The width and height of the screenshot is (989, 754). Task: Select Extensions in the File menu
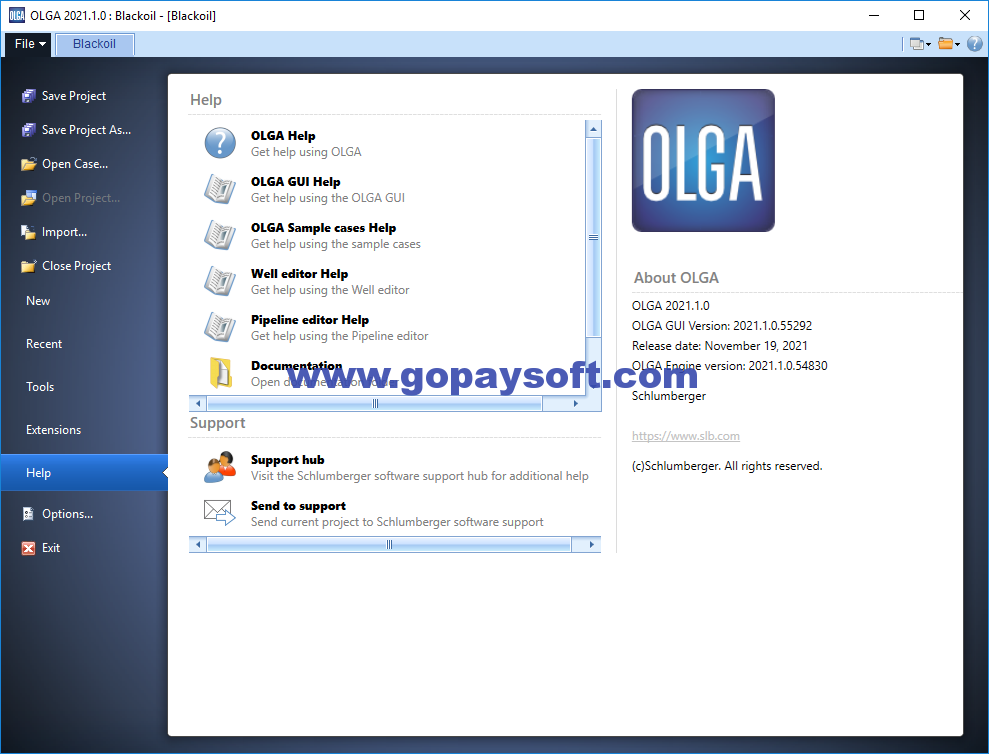54,430
